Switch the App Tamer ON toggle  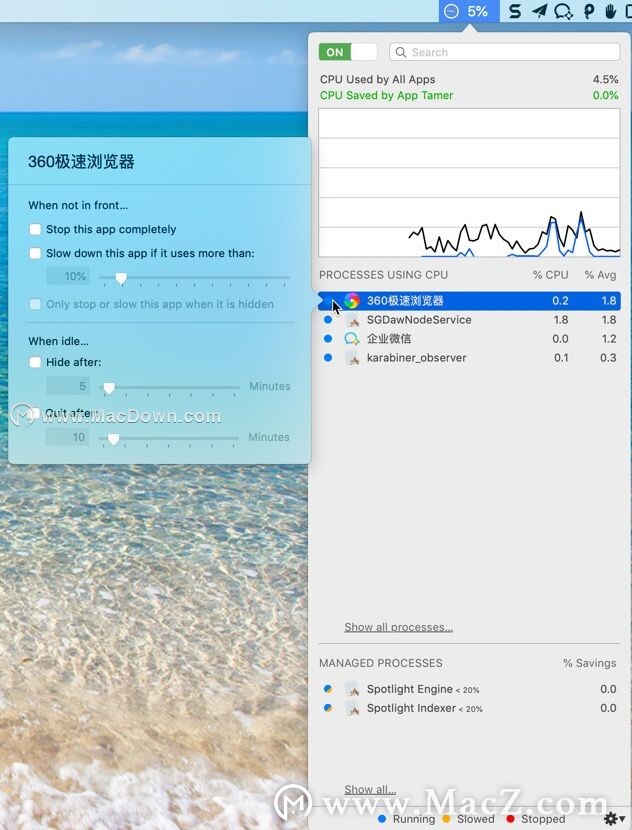click(348, 52)
